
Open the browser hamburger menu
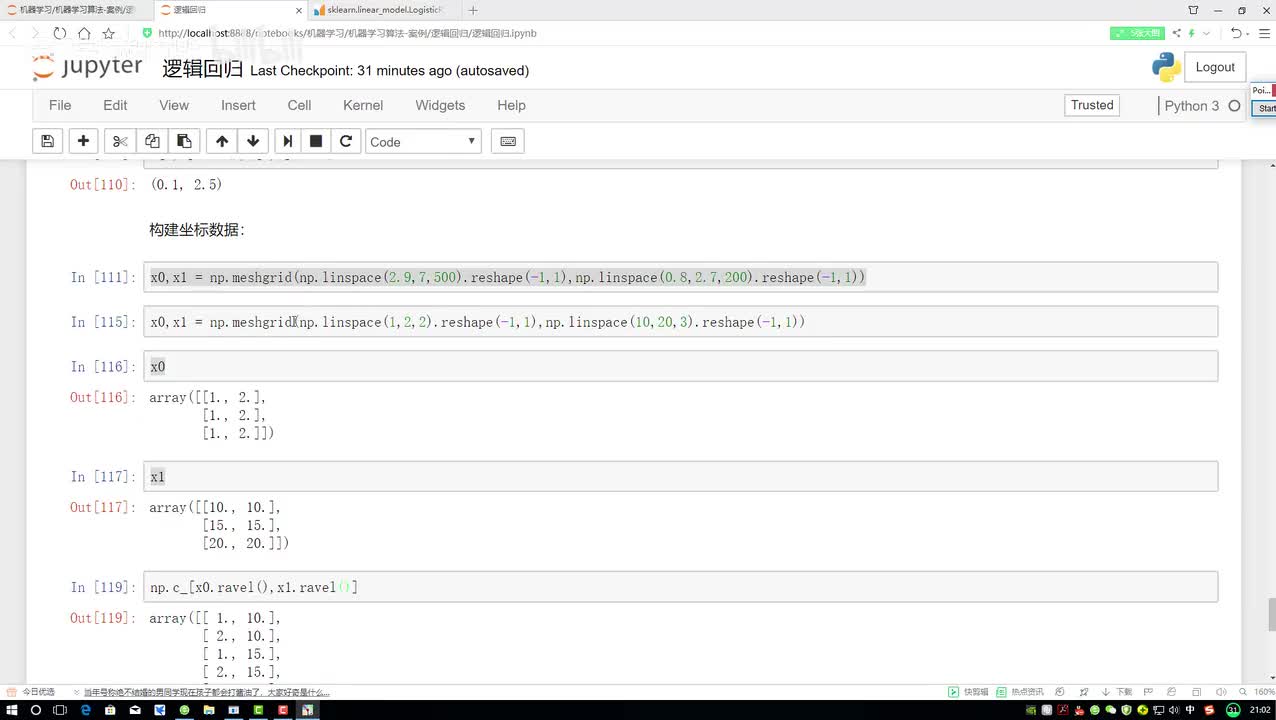click(x=1264, y=33)
